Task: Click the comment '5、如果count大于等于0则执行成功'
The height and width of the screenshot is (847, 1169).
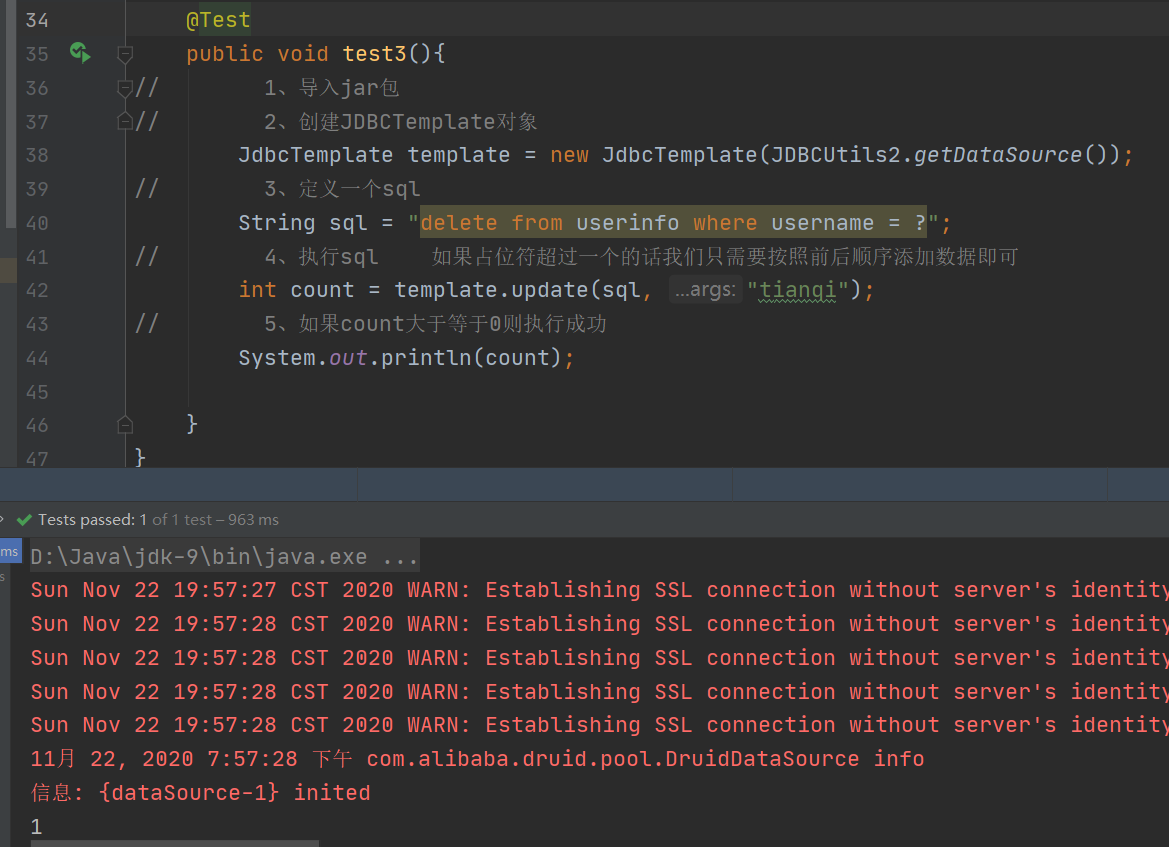Action: 435,324
